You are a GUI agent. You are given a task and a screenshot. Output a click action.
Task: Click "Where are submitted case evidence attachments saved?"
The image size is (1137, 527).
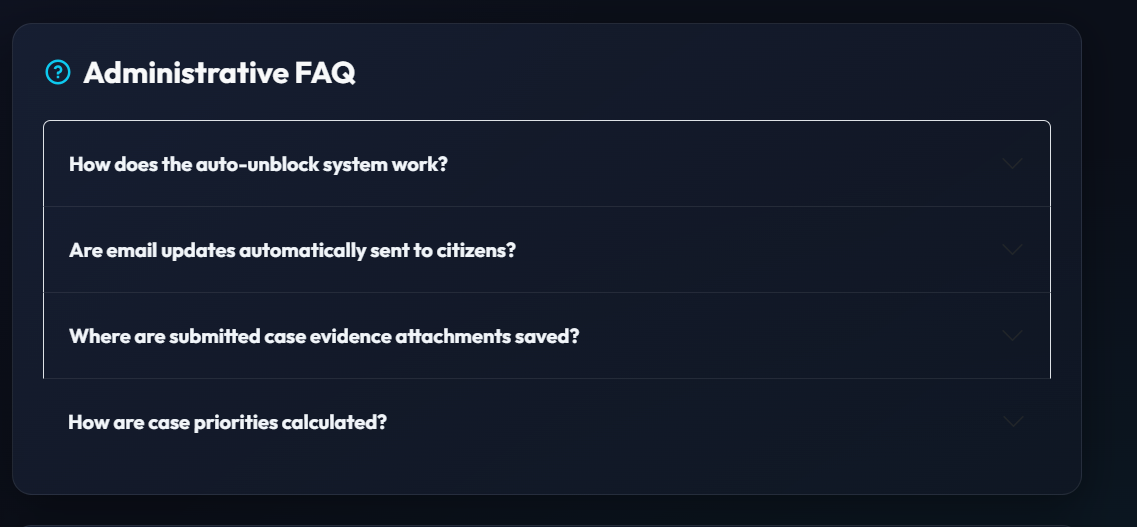pos(324,336)
